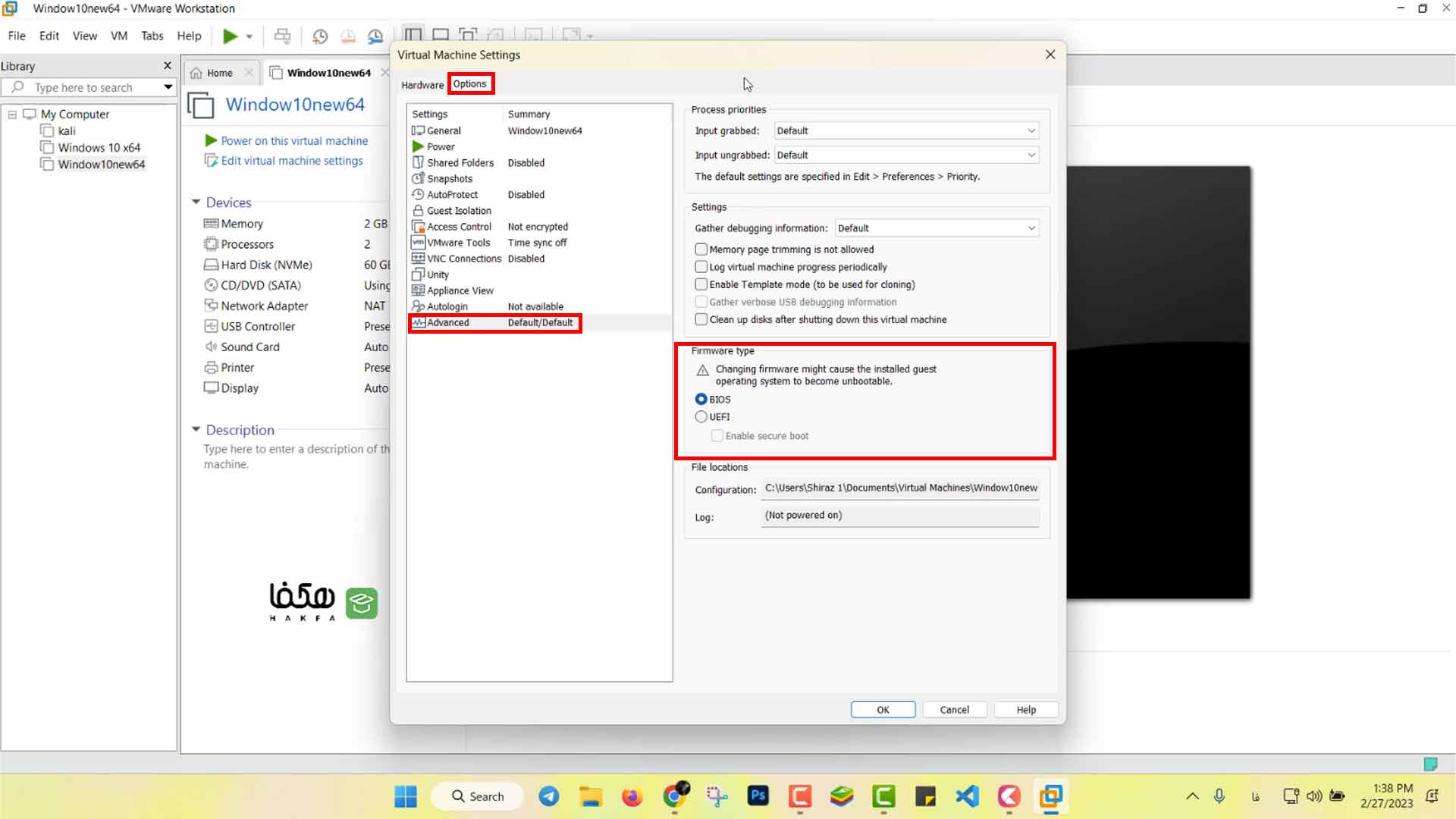Select kali VM in library tree
1456x819 pixels.
click(67, 130)
